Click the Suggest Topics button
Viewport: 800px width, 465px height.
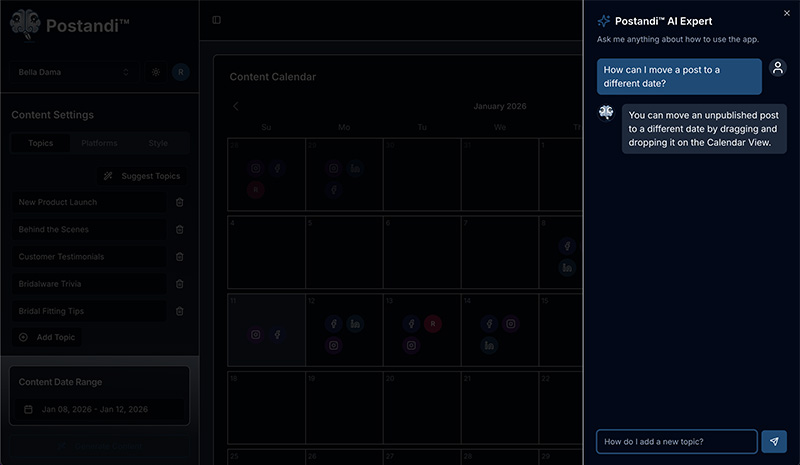pos(142,176)
